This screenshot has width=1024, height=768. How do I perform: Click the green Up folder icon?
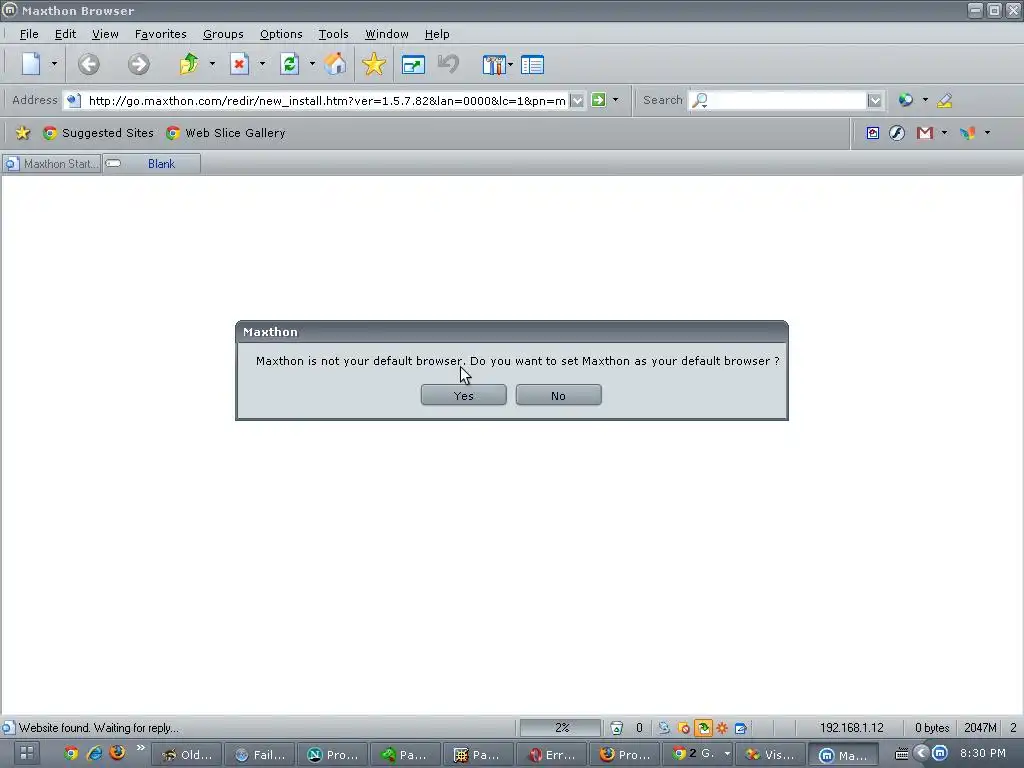pyautogui.click(x=189, y=64)
